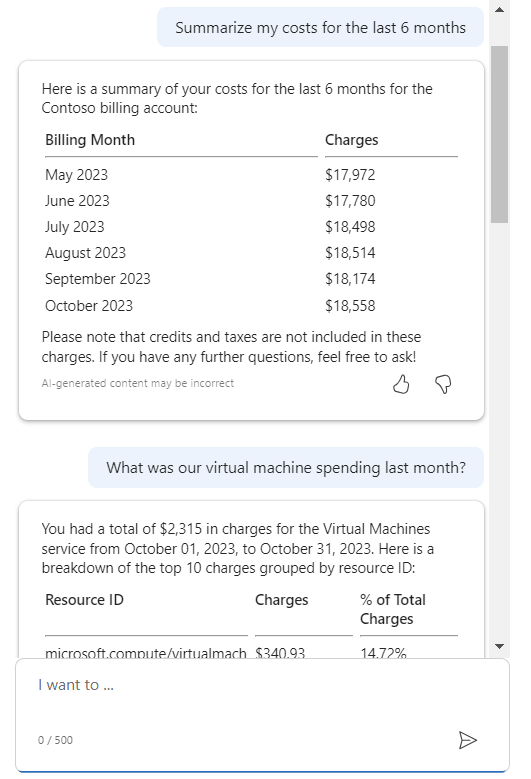Select the virtual machine spending question bubble
The image size is (531, 779).
(286, 467)
